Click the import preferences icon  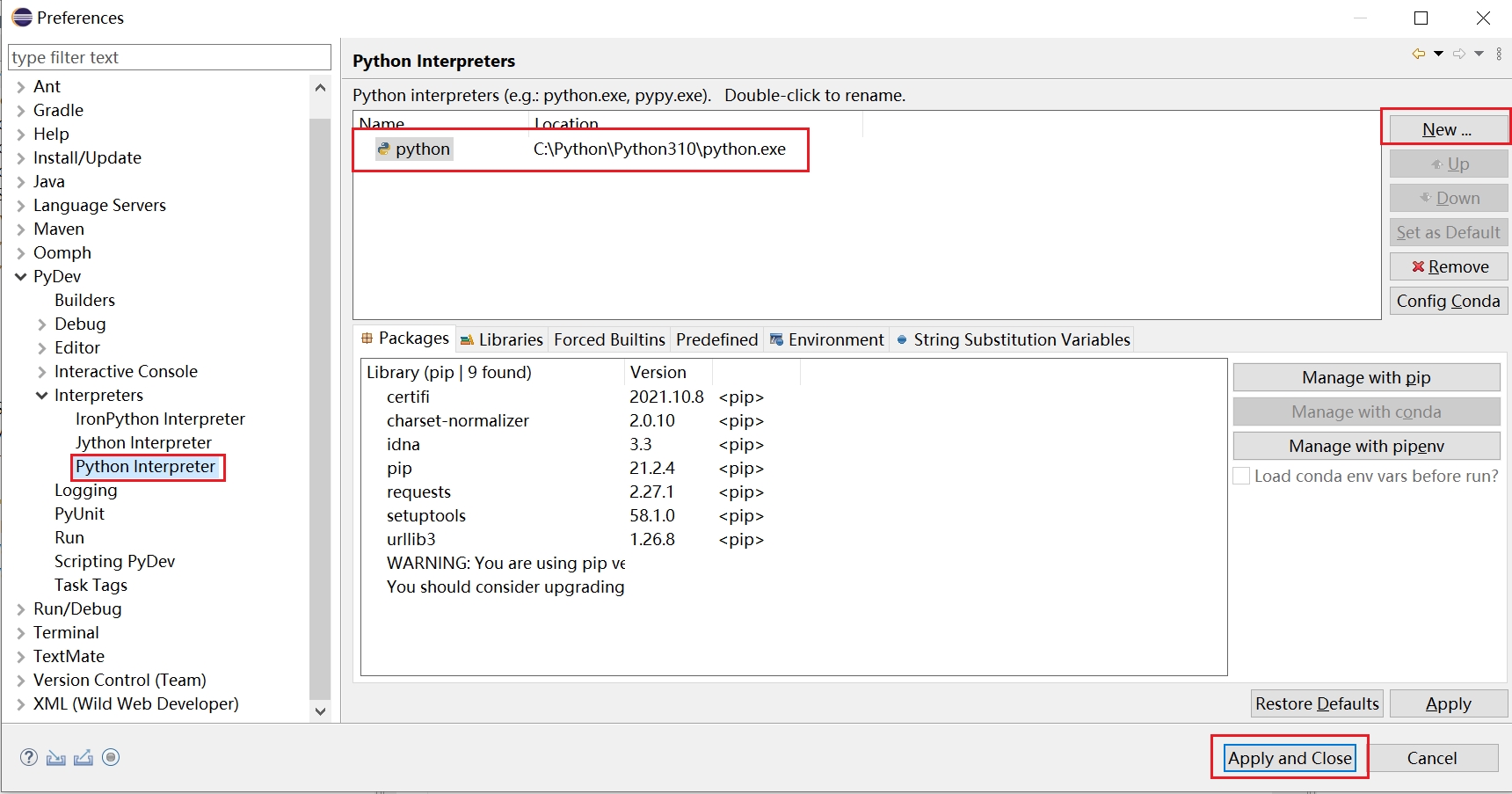[56, 757]
